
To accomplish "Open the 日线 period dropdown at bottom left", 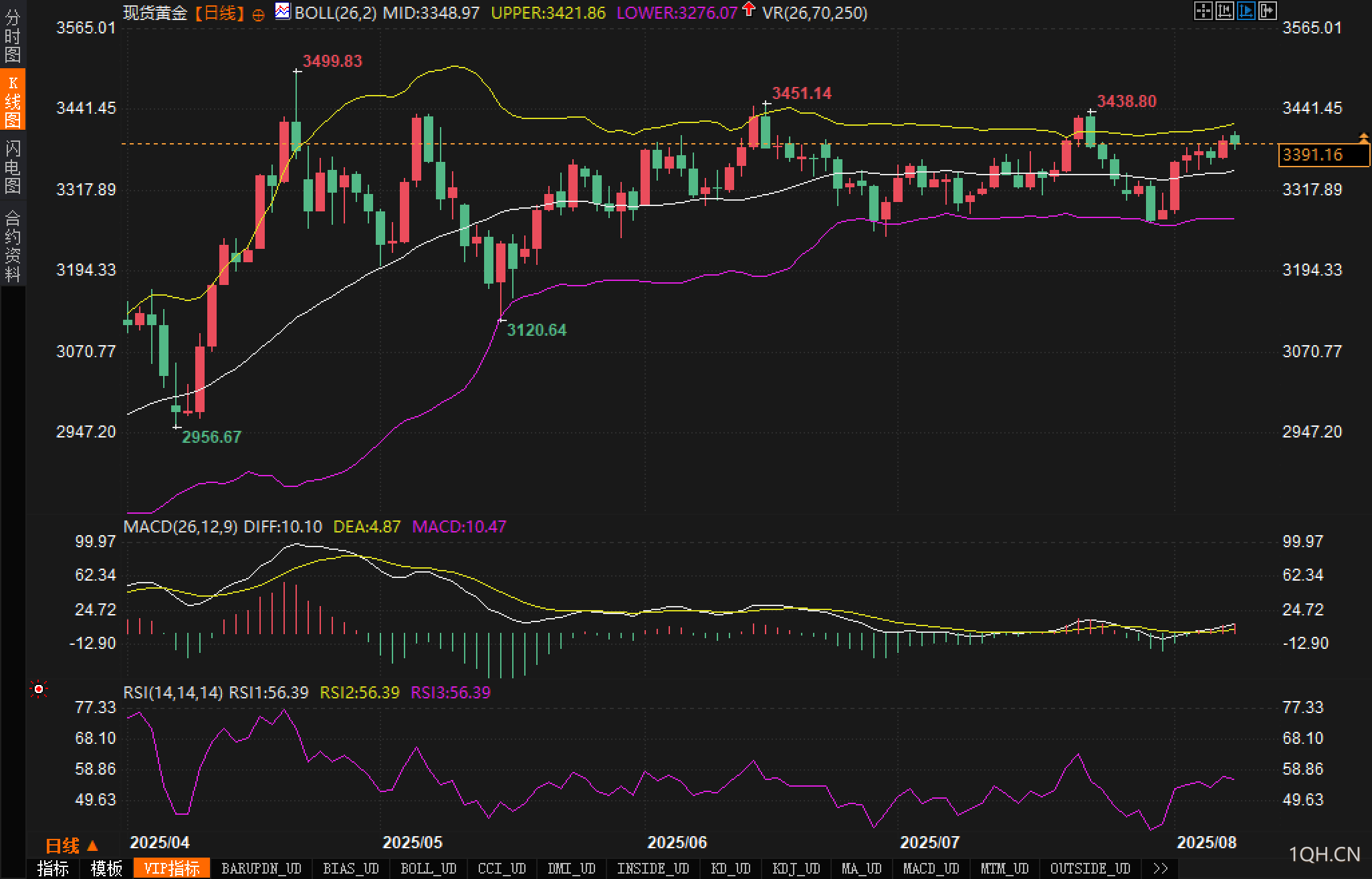I will tap(71, 846).
